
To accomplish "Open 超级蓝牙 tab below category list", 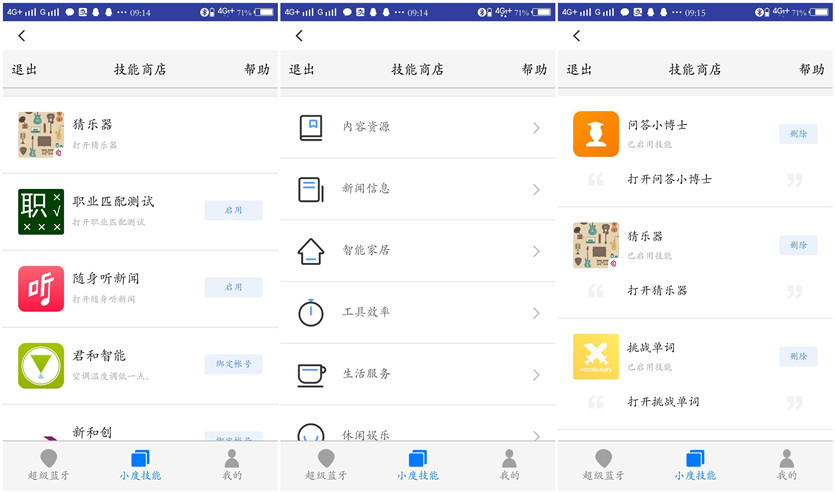I will (327, 465).
